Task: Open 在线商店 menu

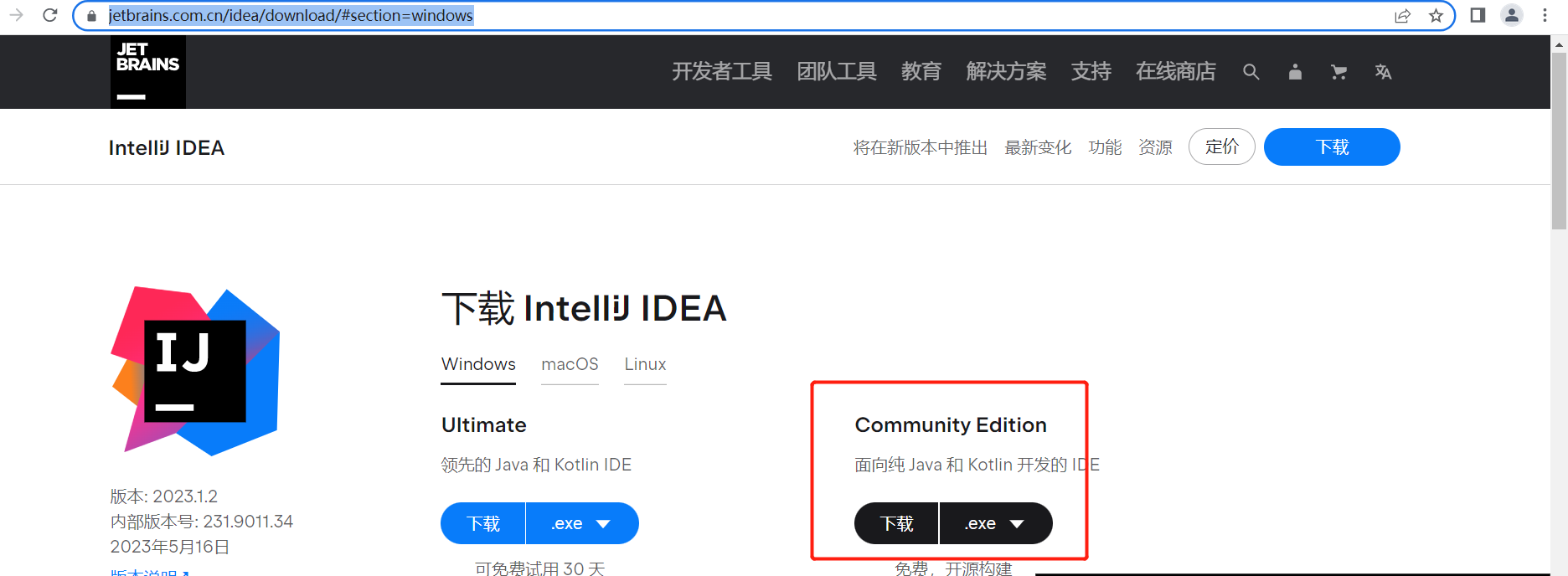Action: click(x=1175, y=72)
